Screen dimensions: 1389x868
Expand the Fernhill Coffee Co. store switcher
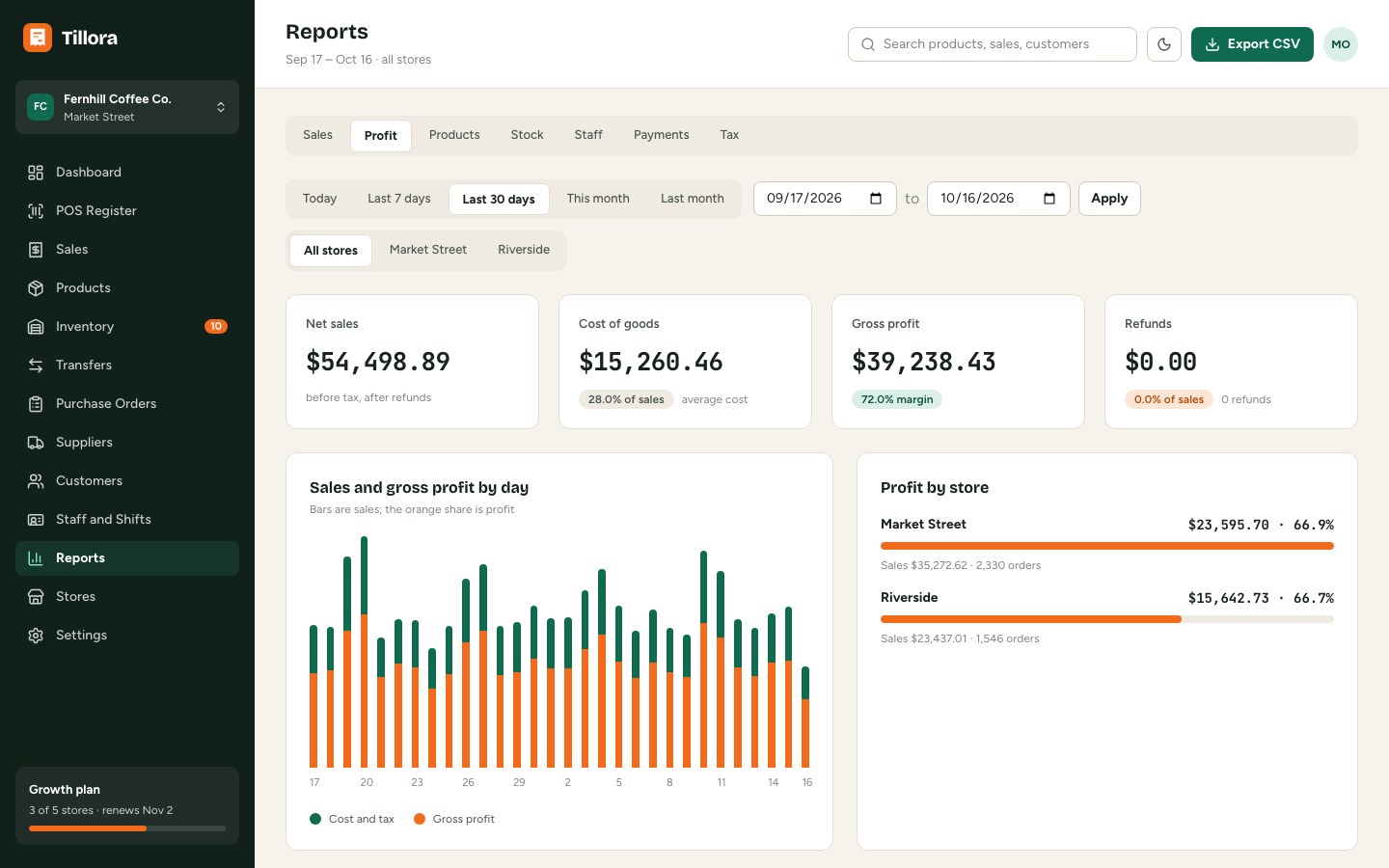(127, 107)
